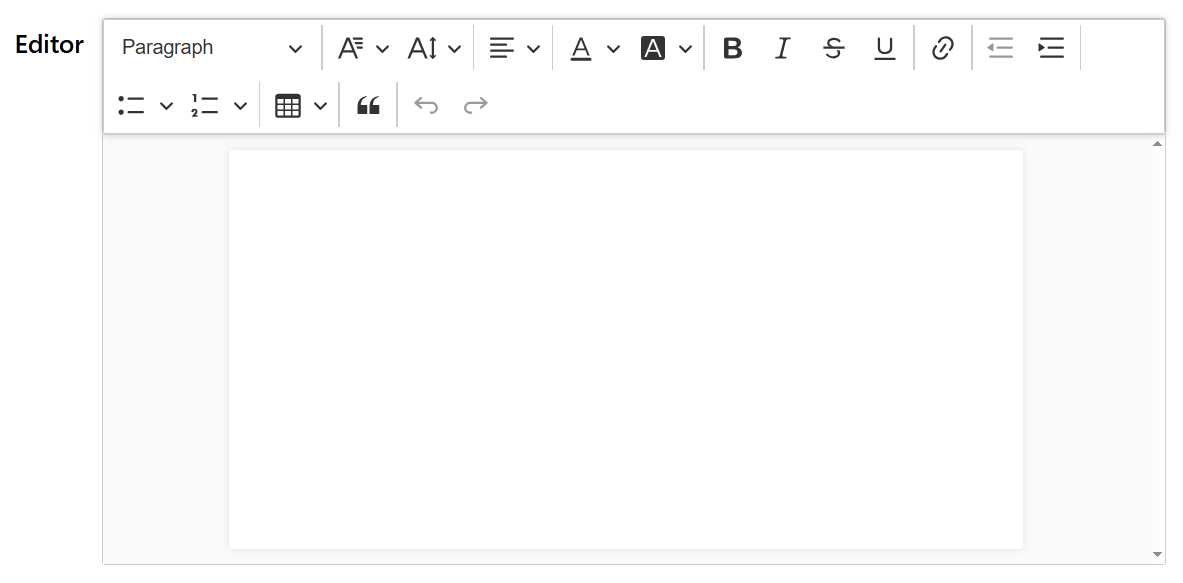
Task: Insert a link with the chain icon
Action: click(x=942, y=48)
